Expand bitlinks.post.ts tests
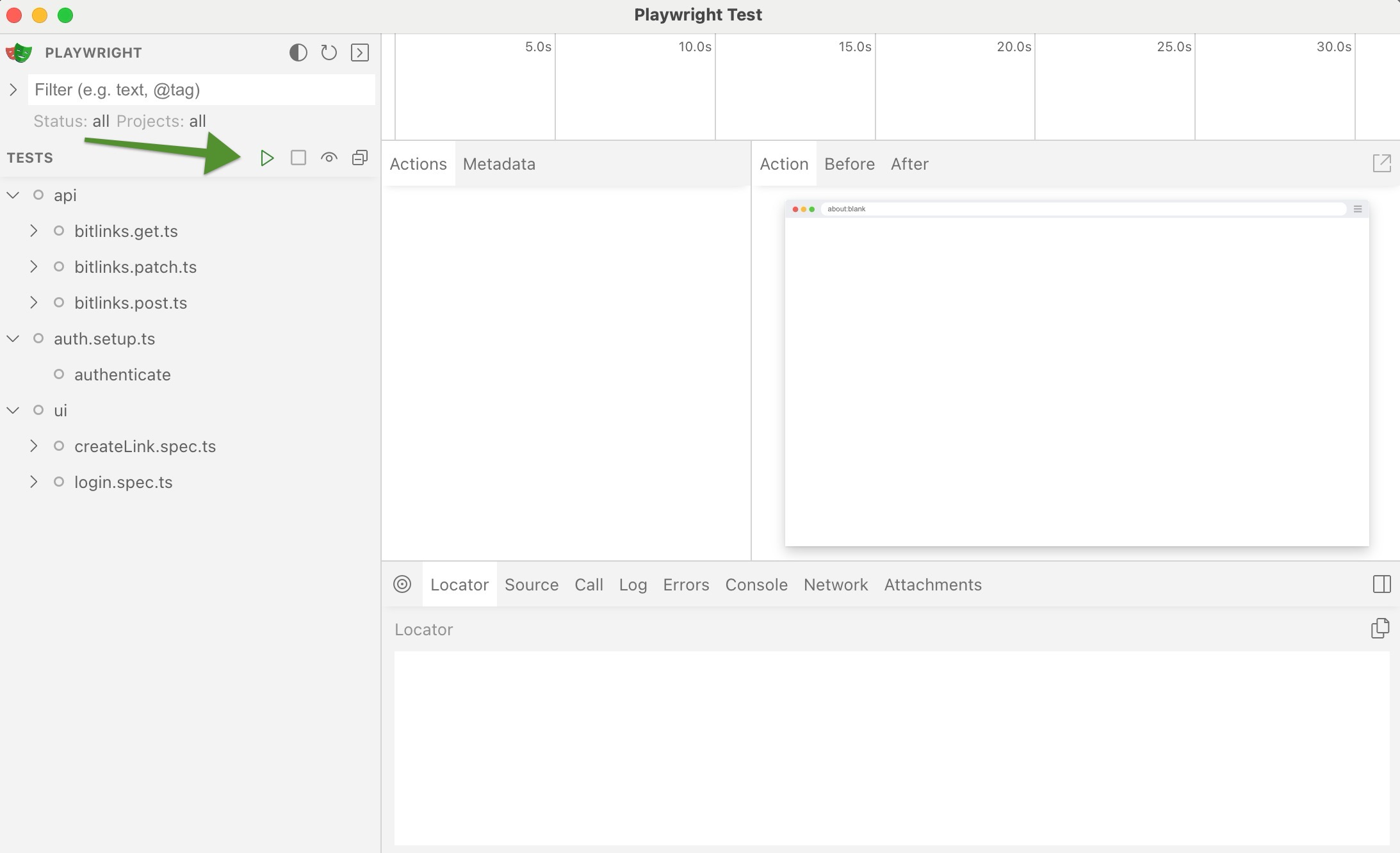Viewport: 1400px width, 853px height. (x=33, y=302)
